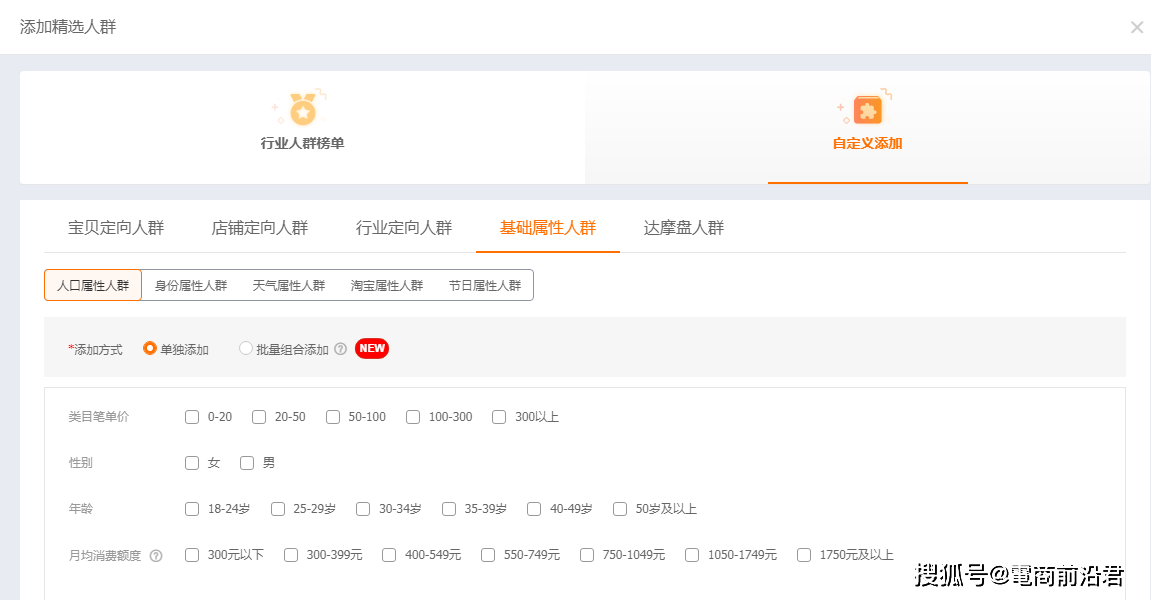Enable the 1750元及以上 spending checkbox

(805, 555)
